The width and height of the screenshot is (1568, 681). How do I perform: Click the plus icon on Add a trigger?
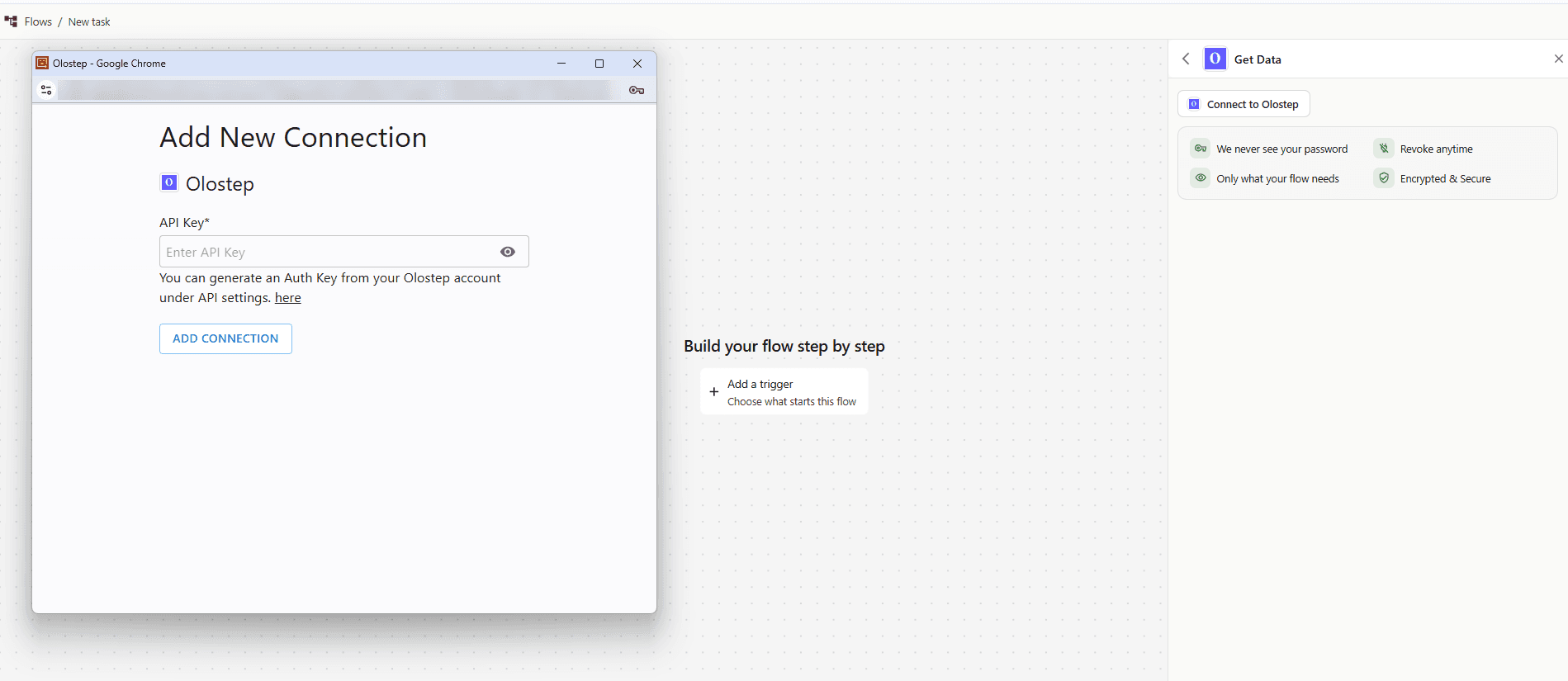tap(714, 392)
